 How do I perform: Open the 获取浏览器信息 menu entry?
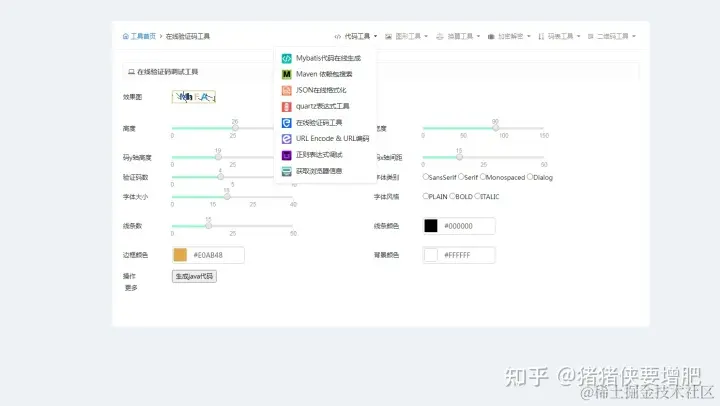pyautogui.click(x=325, y=171)
